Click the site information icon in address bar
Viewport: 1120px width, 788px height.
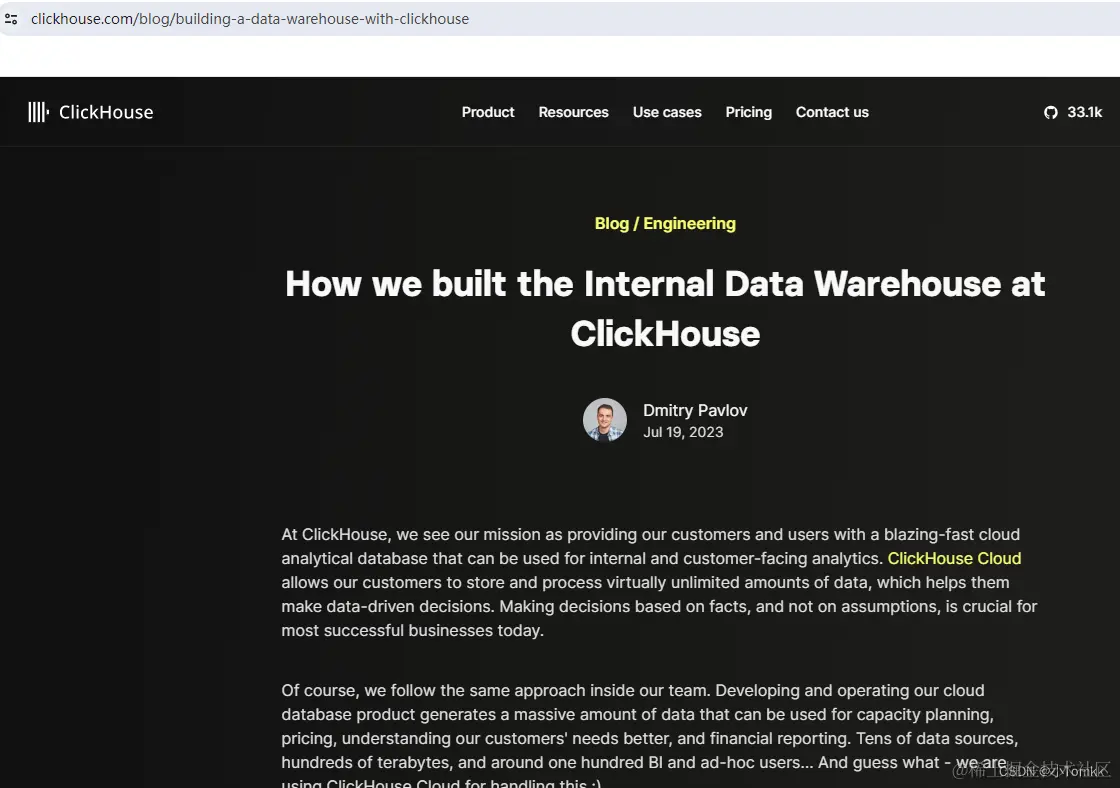click(x=11, y=19)
